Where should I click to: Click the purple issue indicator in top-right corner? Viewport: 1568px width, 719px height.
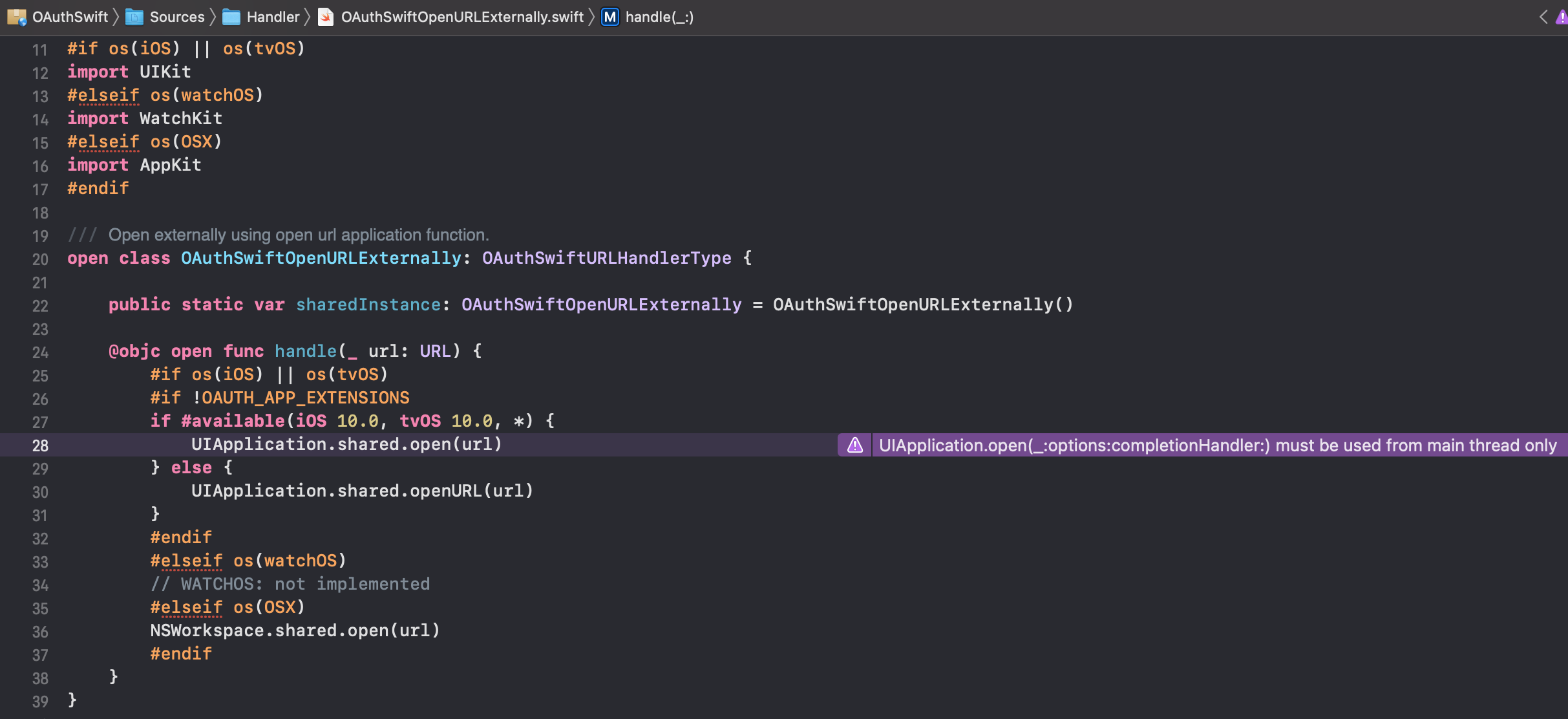pyautogui.click(x=1562, y=17)
